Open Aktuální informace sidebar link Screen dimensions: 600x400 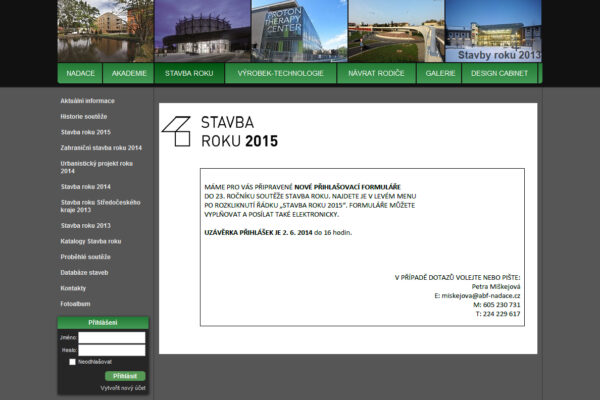[87, 101]
